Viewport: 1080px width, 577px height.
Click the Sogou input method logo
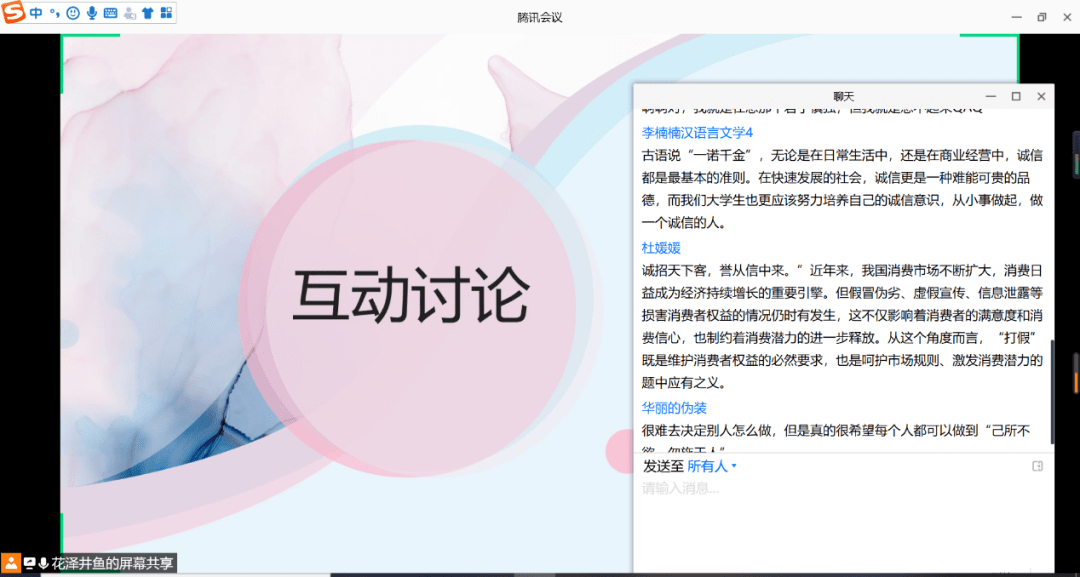(12, 13)
